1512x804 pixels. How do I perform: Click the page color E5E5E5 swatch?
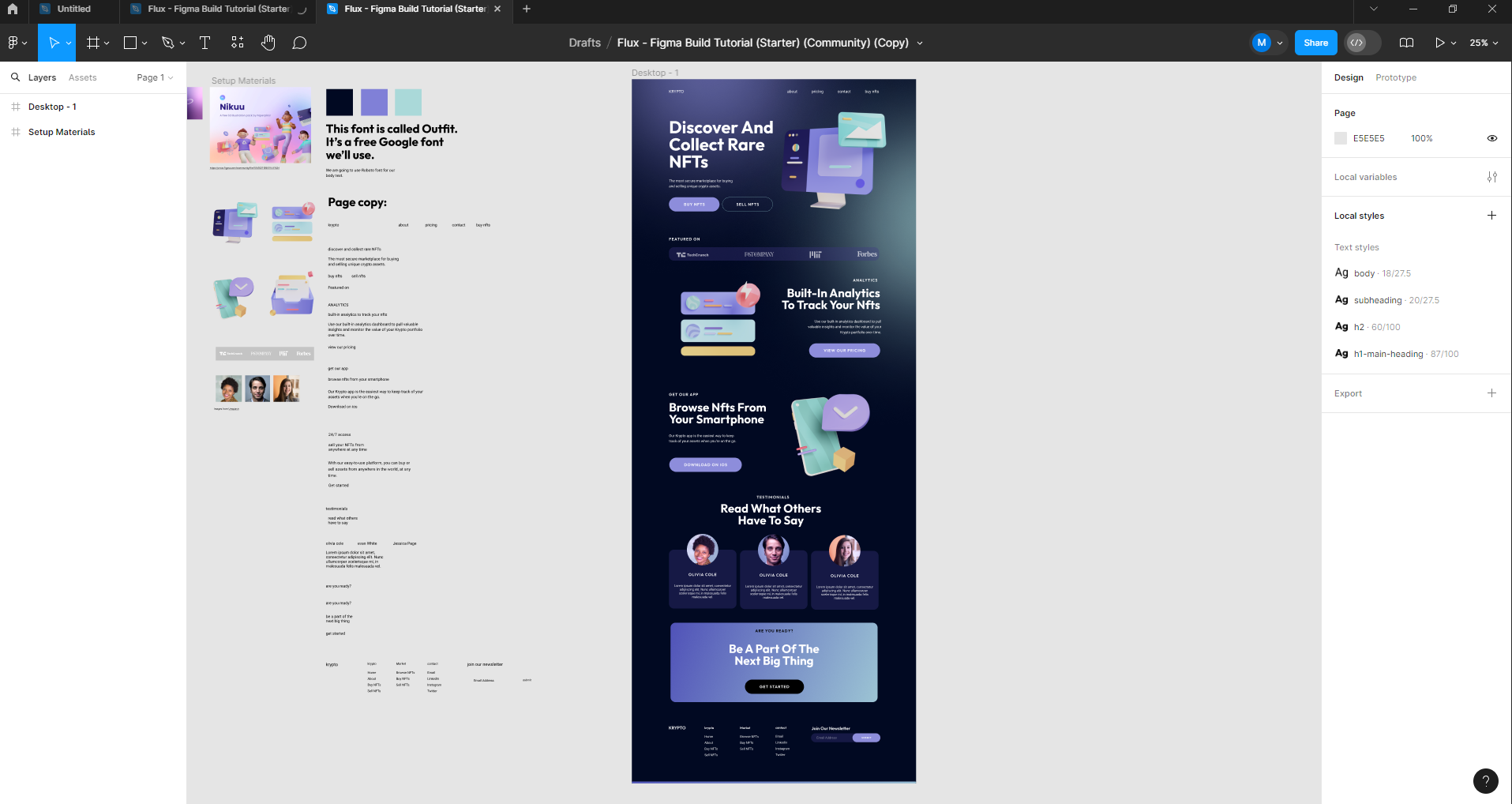pos(1341,138)
